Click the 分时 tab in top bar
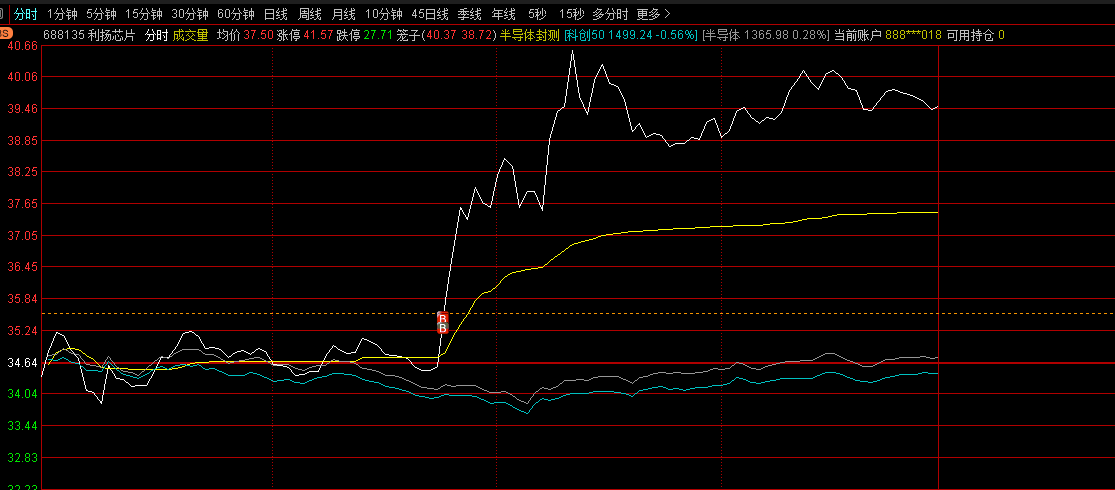 coord(25,14)
